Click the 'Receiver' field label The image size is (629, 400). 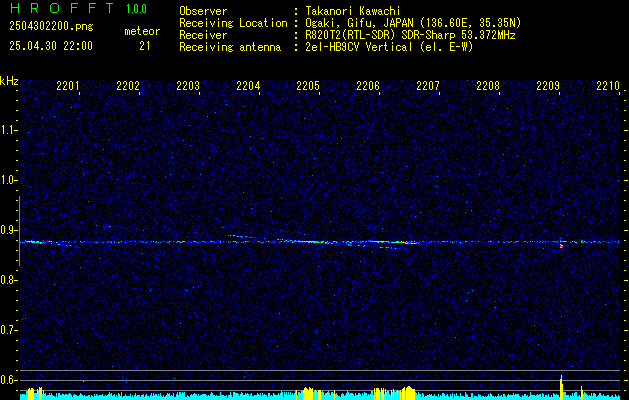point(203,35)
